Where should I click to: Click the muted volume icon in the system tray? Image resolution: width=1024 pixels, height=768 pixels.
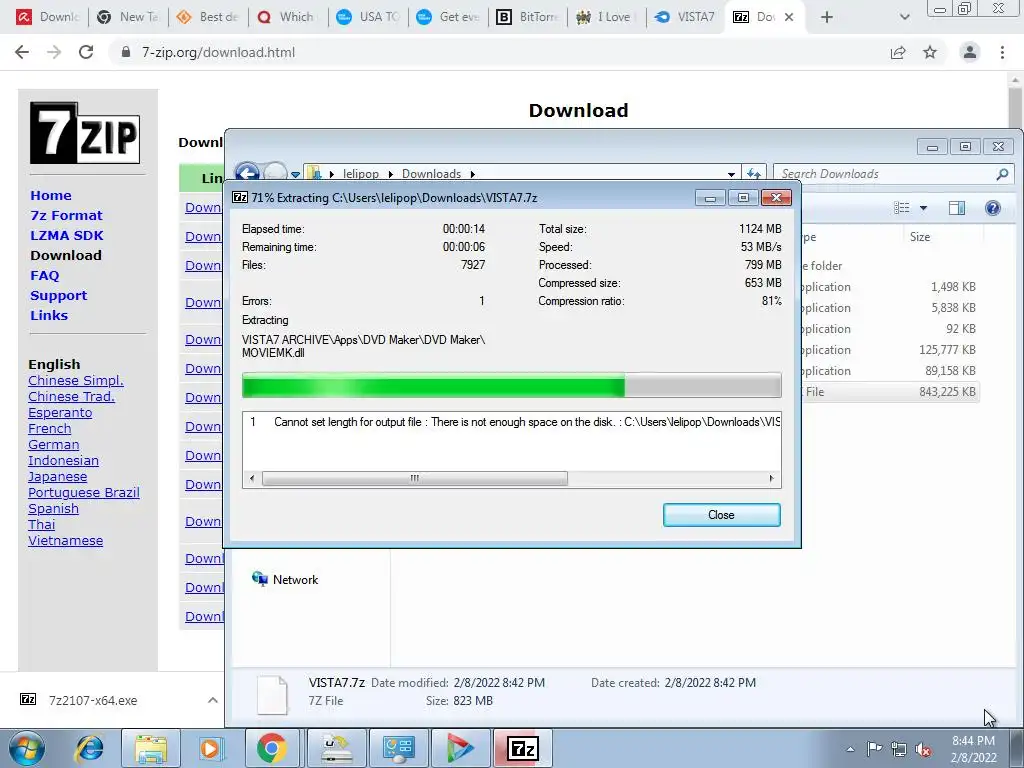click(x=923, y=749)
